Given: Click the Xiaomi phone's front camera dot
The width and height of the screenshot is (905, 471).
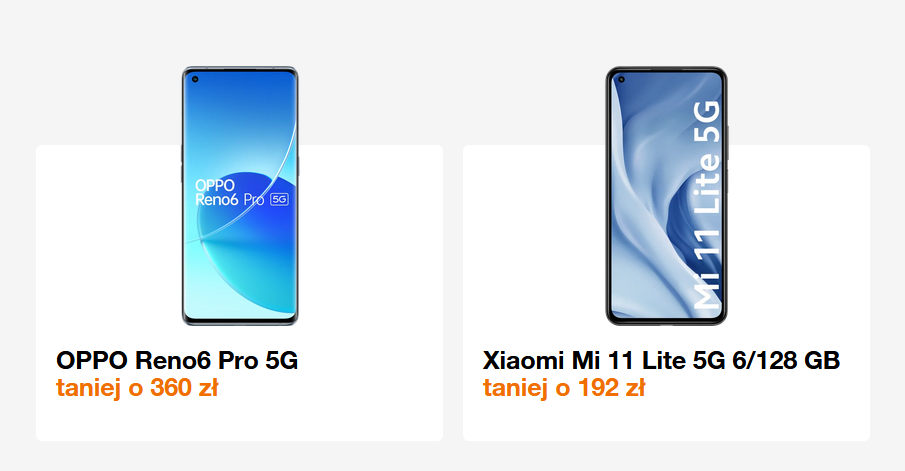Looking at the screenshot, I should 622,80.
